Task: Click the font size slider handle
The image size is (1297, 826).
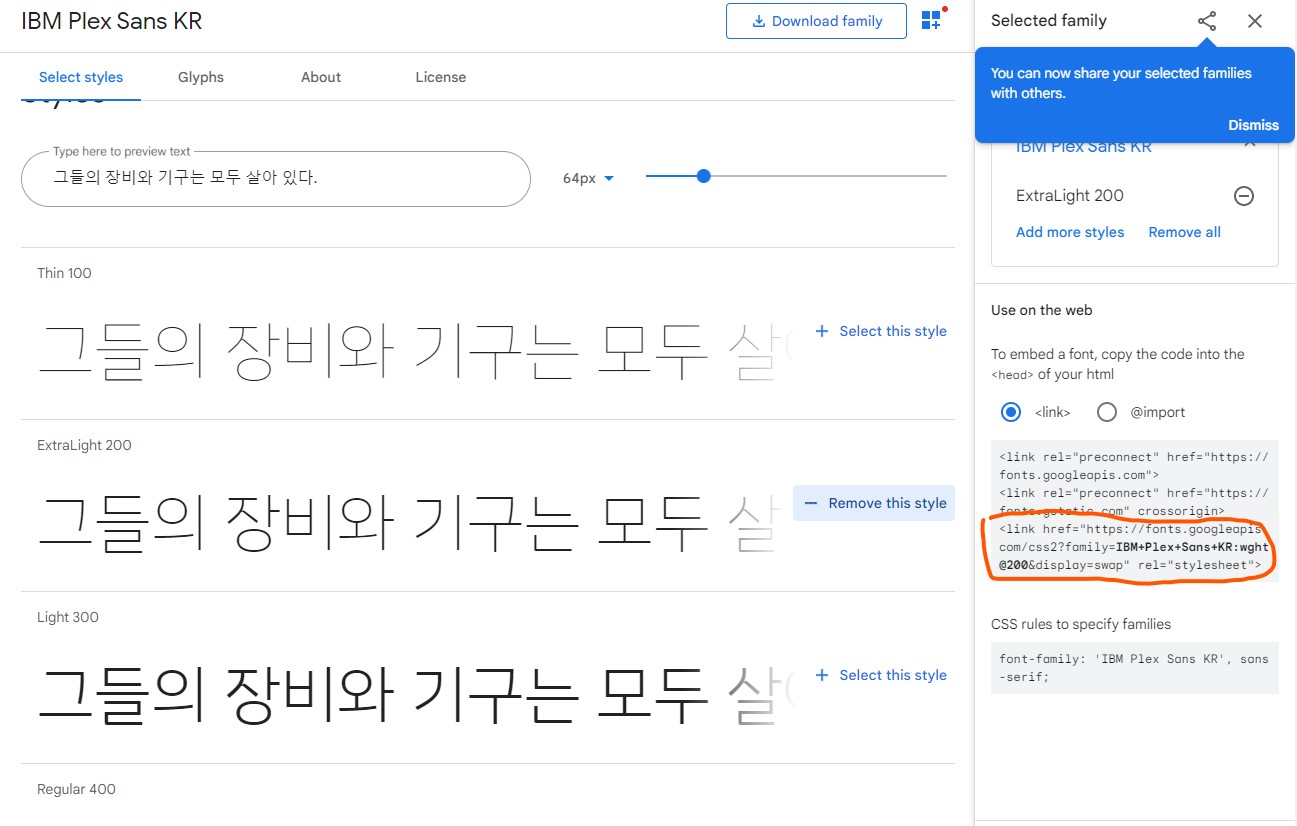Action: 703,176
